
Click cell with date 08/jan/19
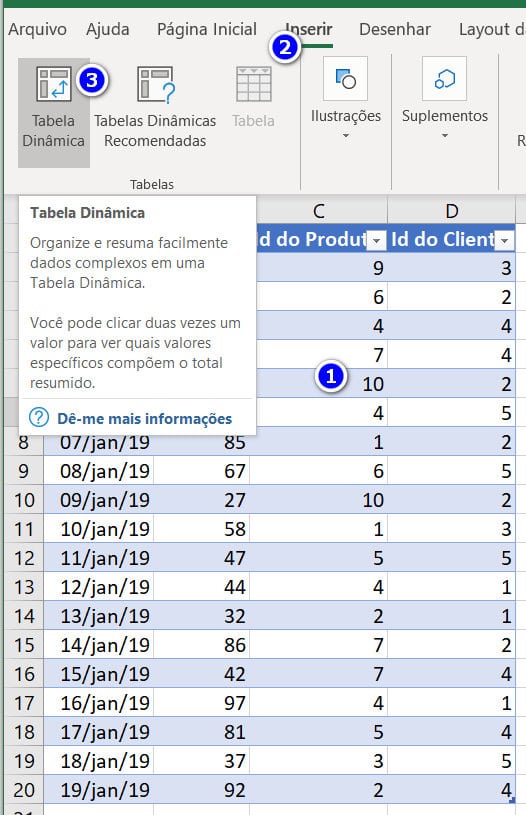pyautogui.click(x=99, y=471)
